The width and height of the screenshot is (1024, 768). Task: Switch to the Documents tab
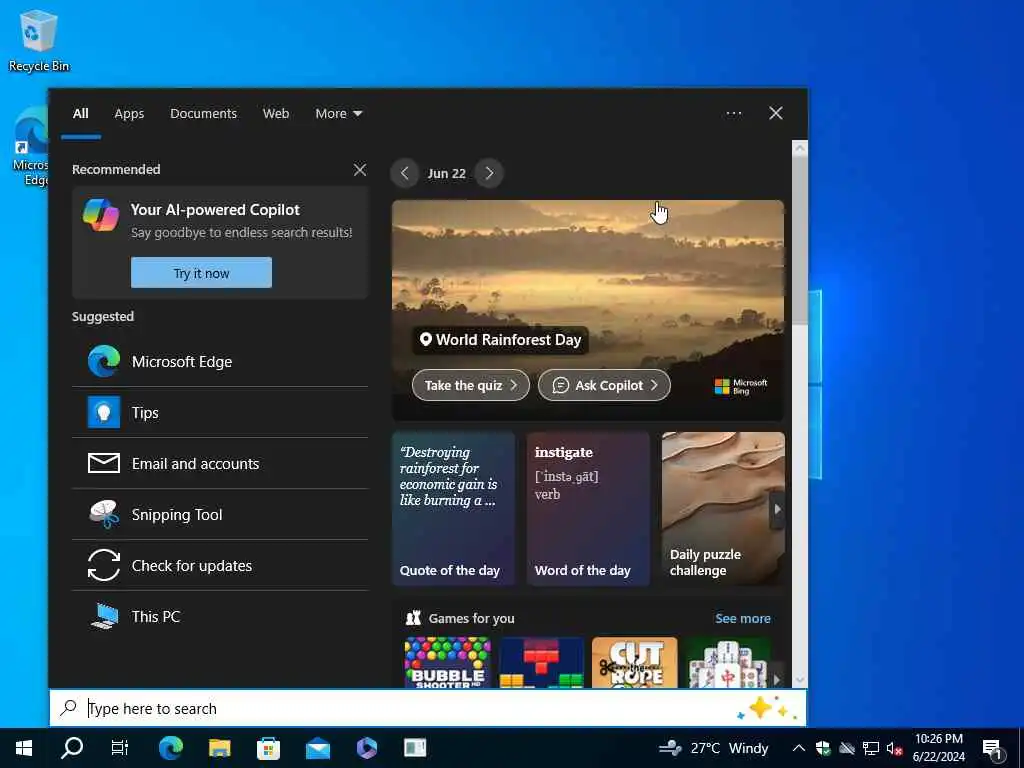[x=204, y=114]
